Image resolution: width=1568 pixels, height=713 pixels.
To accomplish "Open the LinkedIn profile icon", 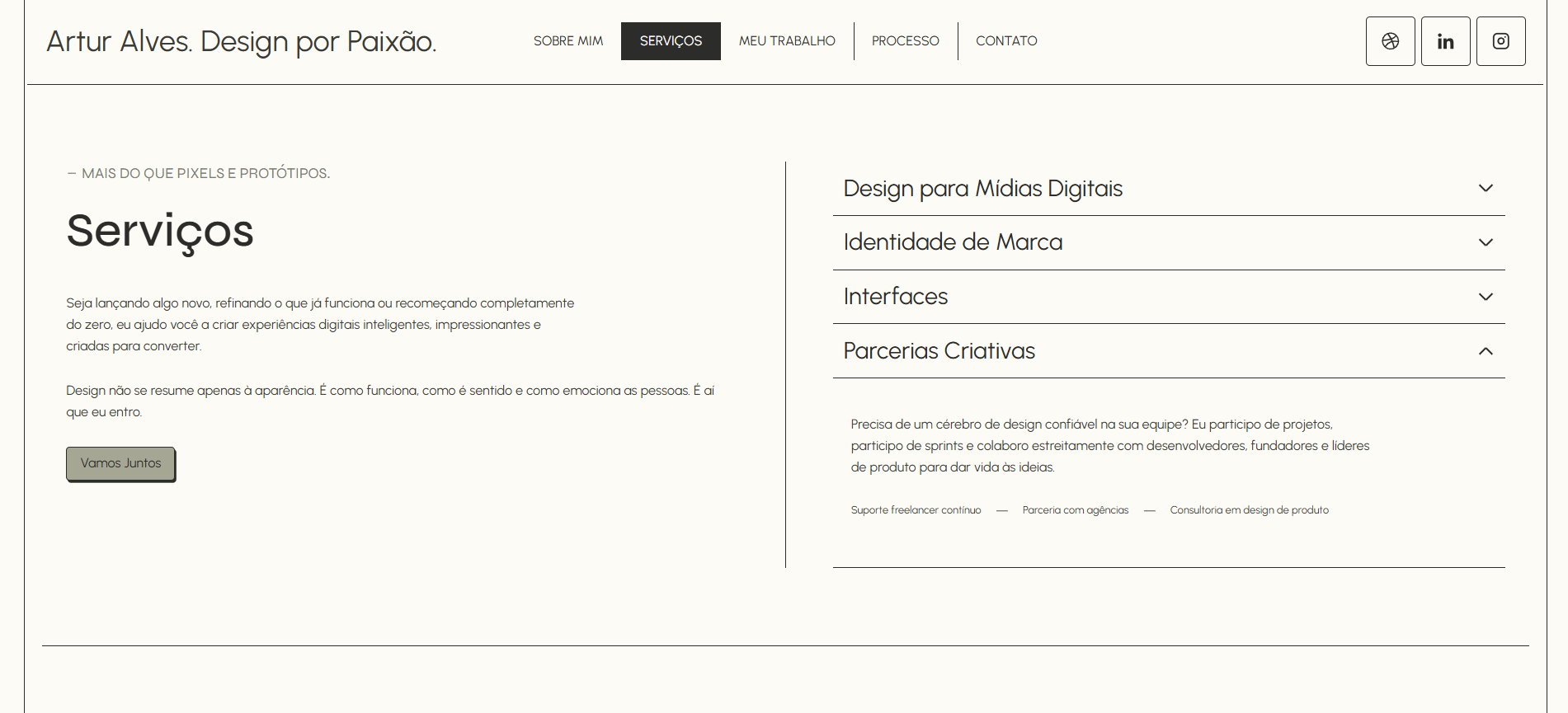I will click(x=1445, y=41).
